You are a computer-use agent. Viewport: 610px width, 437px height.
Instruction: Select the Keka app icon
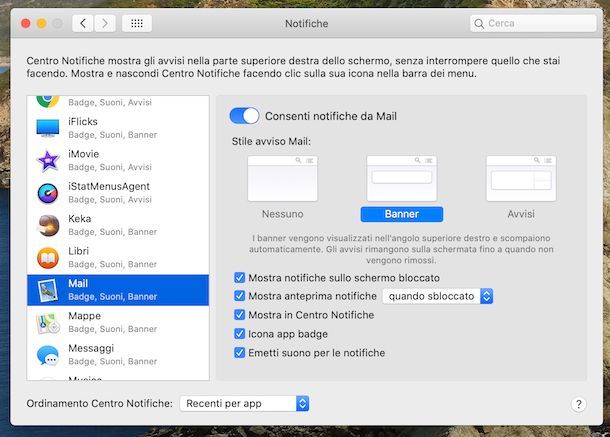[x=48, y=225]
